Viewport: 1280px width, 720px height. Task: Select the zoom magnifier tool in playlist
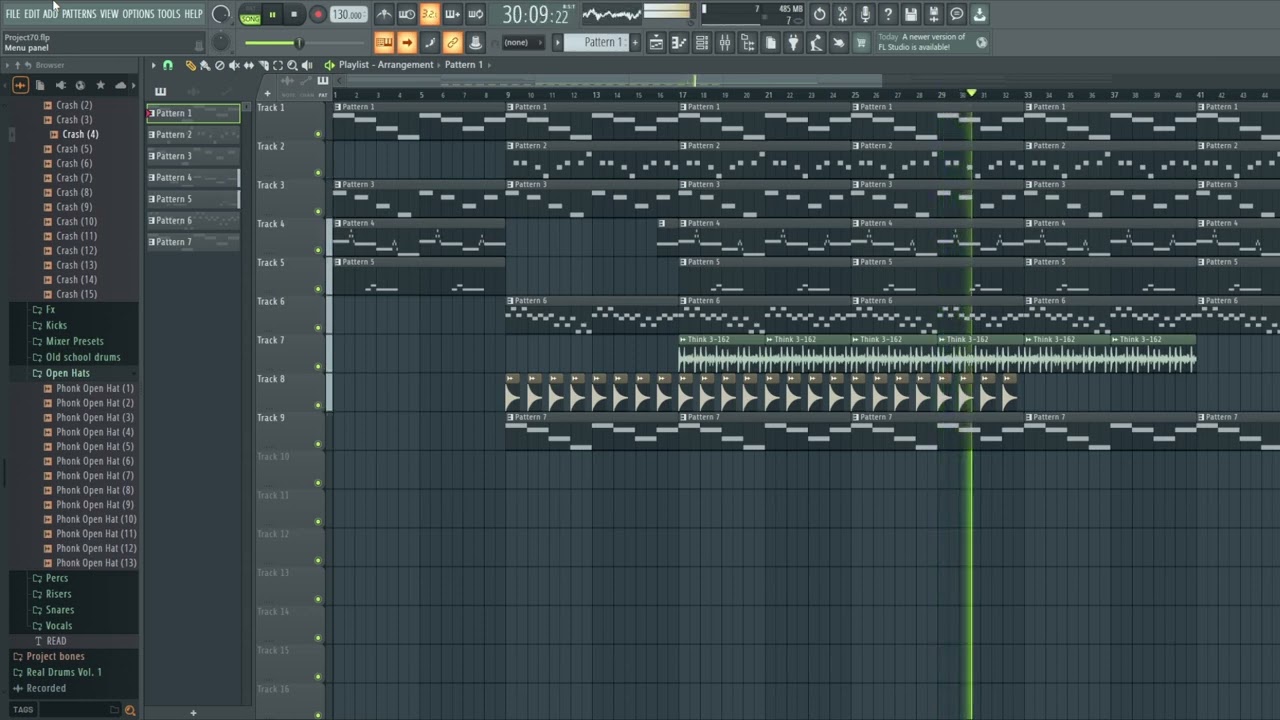pyautogui.click(x=292, y=65)
